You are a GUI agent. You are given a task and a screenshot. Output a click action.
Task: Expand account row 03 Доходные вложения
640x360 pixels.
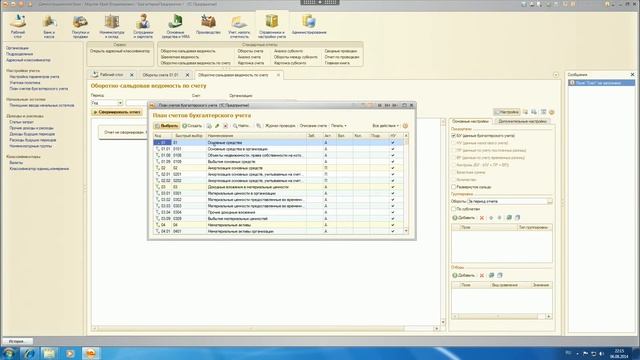click(x=158, y=187)
